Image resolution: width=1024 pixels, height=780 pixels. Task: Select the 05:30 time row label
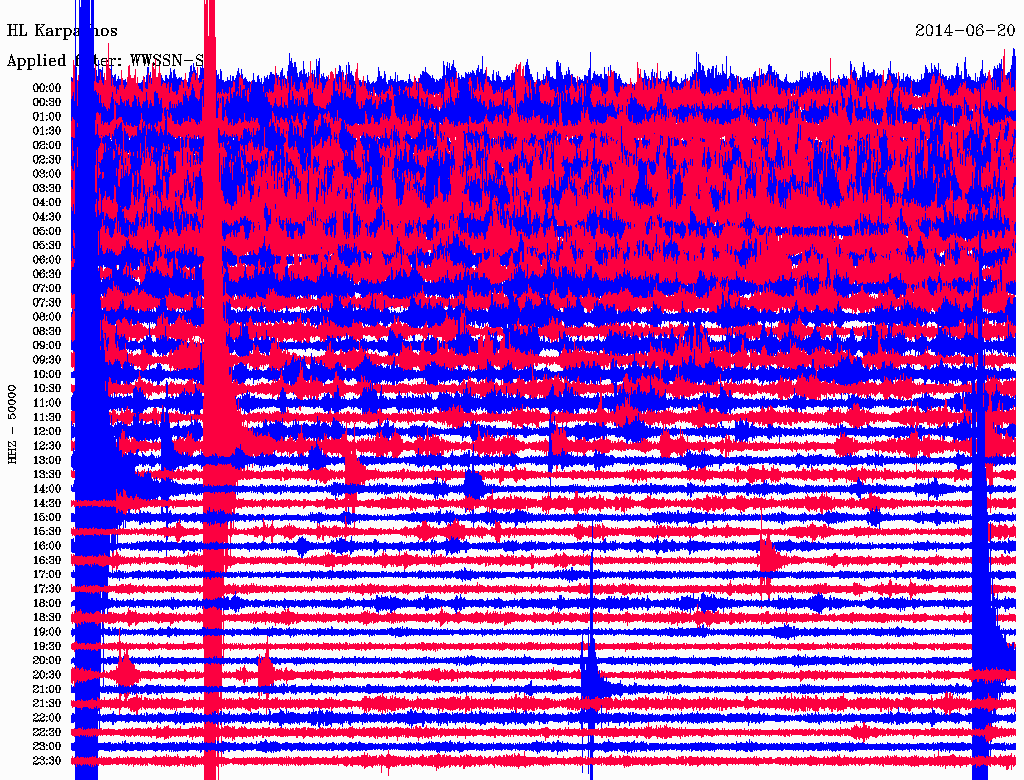(x=47, y=246)
